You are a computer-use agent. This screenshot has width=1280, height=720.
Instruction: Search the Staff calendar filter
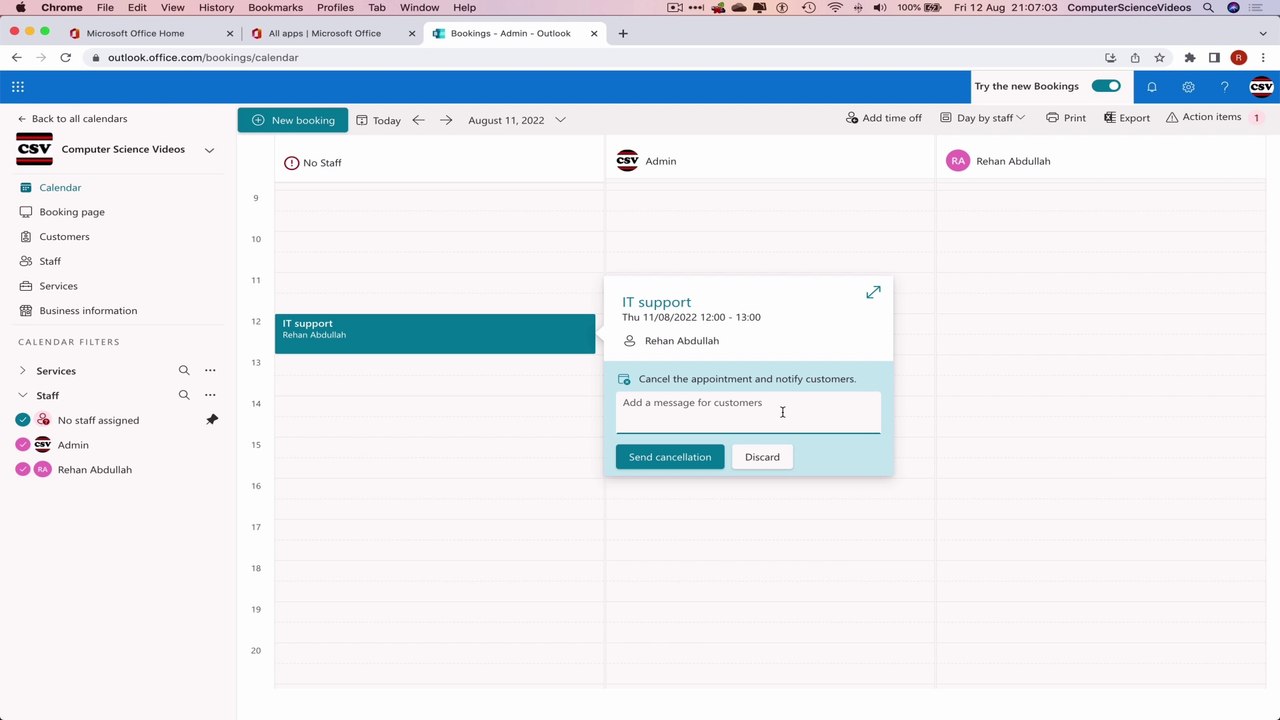[x=184, y=395]
